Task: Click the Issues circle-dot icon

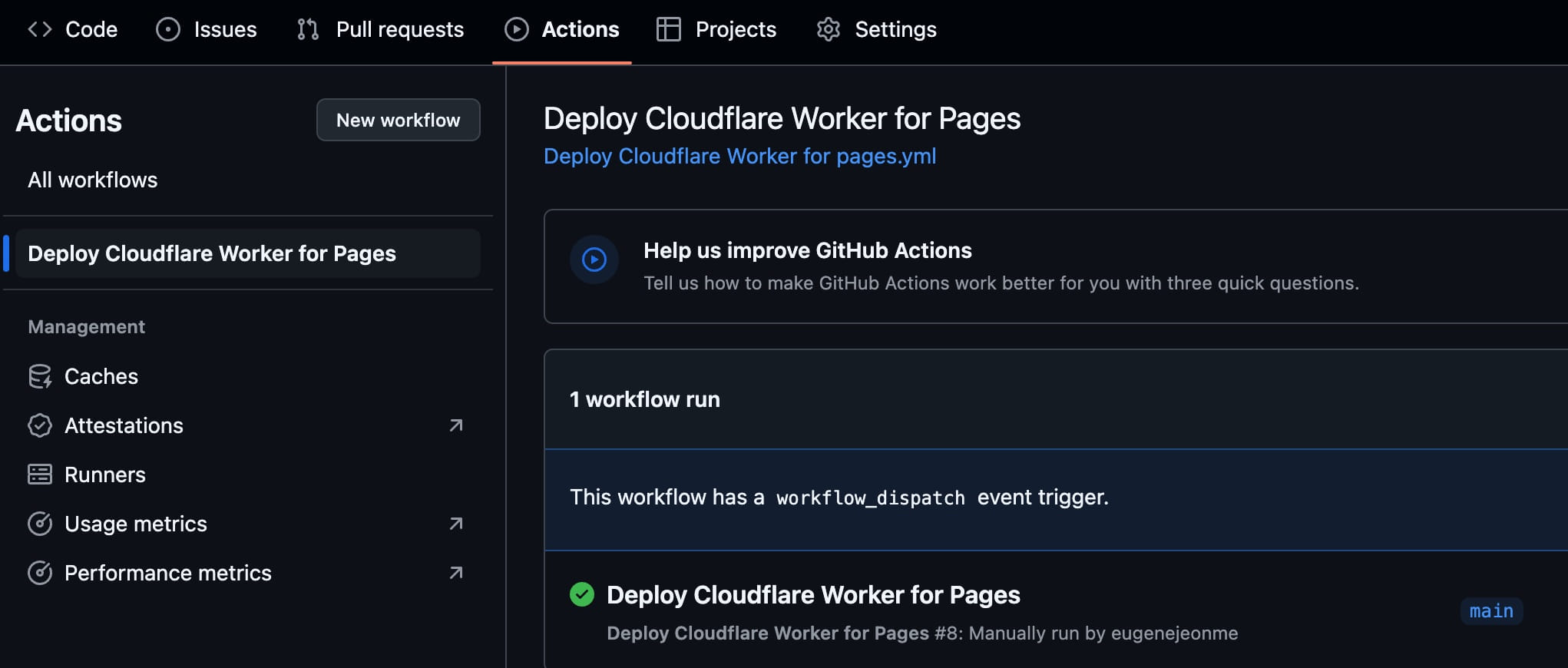Action: tap(167, 29)
